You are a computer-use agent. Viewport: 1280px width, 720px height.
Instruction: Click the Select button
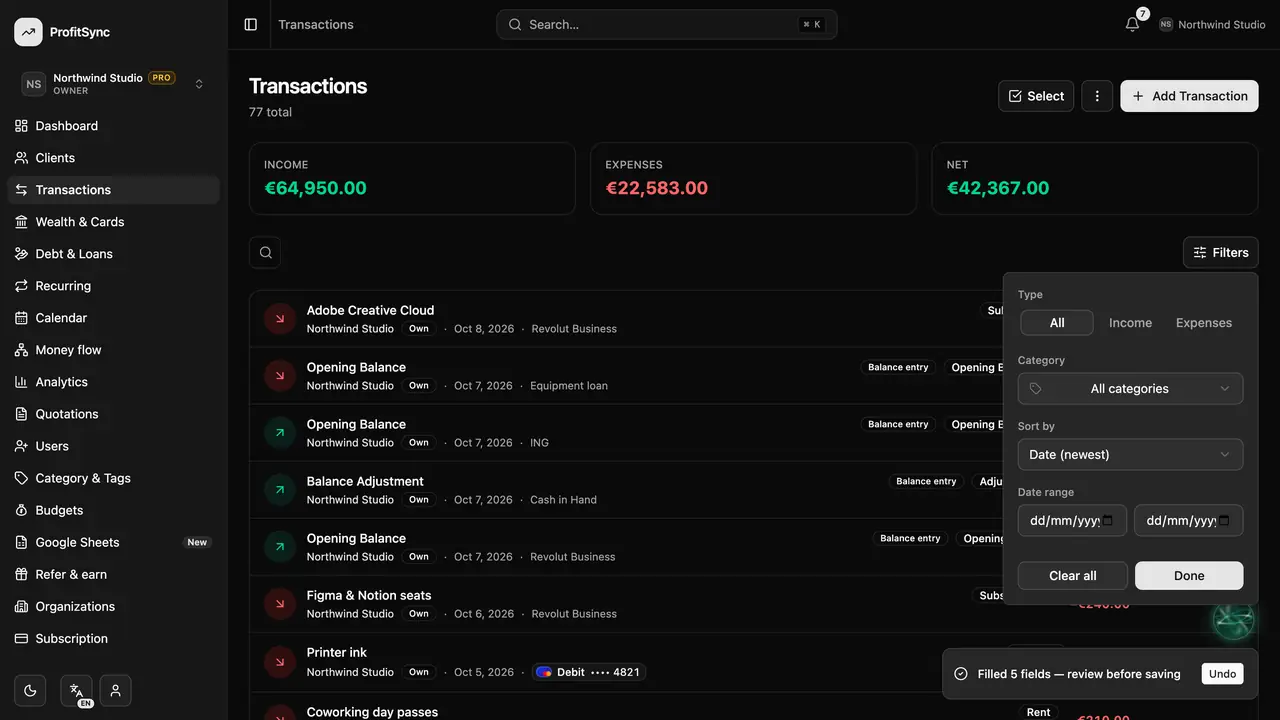click(x=1036, y=96)
